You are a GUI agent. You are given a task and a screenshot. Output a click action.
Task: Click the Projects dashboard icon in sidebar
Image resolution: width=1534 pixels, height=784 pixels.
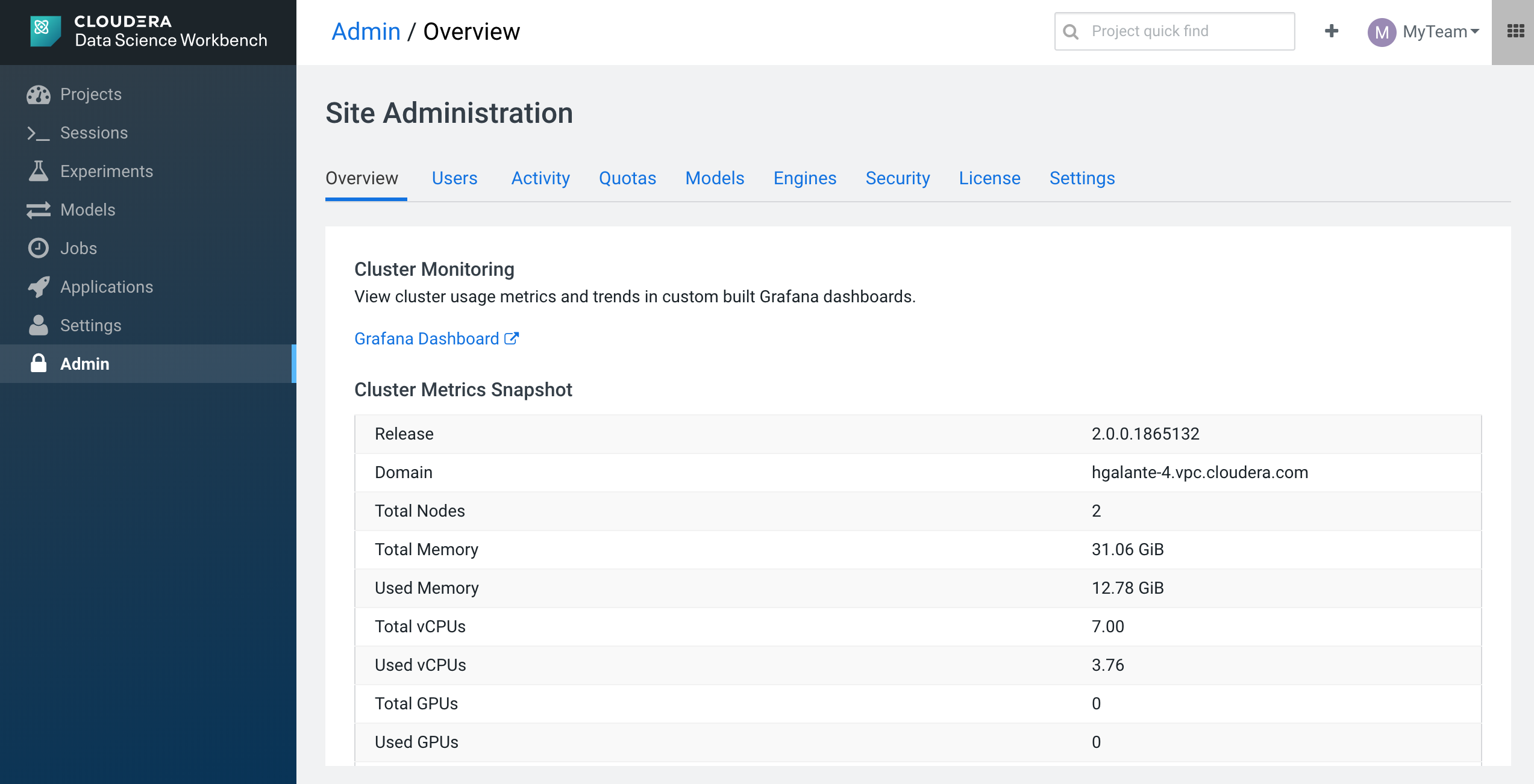[39, 95]
